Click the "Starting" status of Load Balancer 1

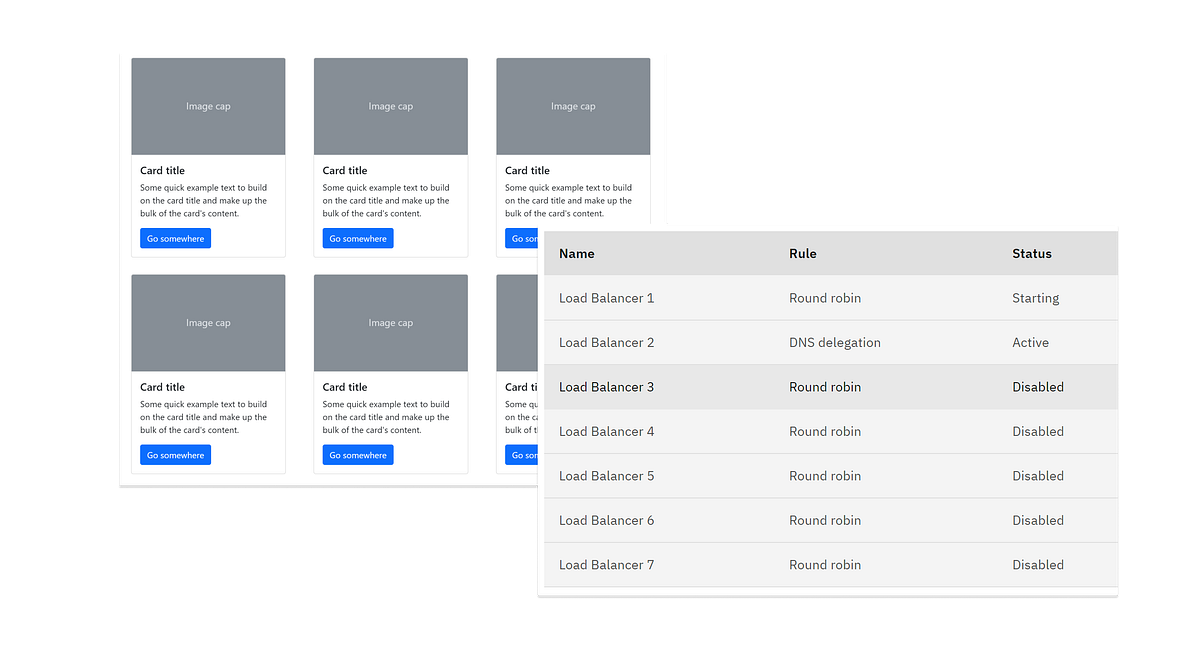tap(1035, 297)
